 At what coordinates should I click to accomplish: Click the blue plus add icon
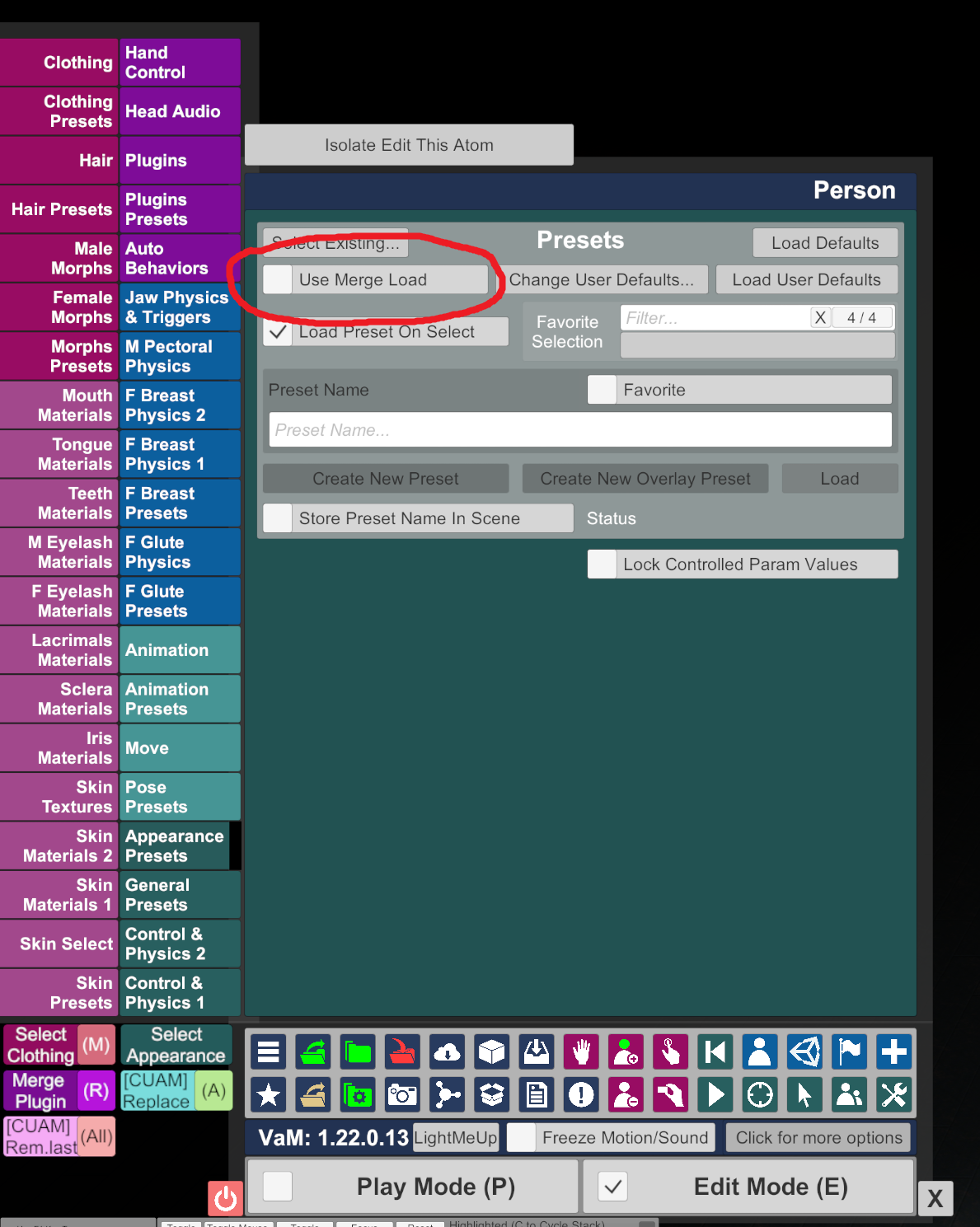pos(893,1052)
